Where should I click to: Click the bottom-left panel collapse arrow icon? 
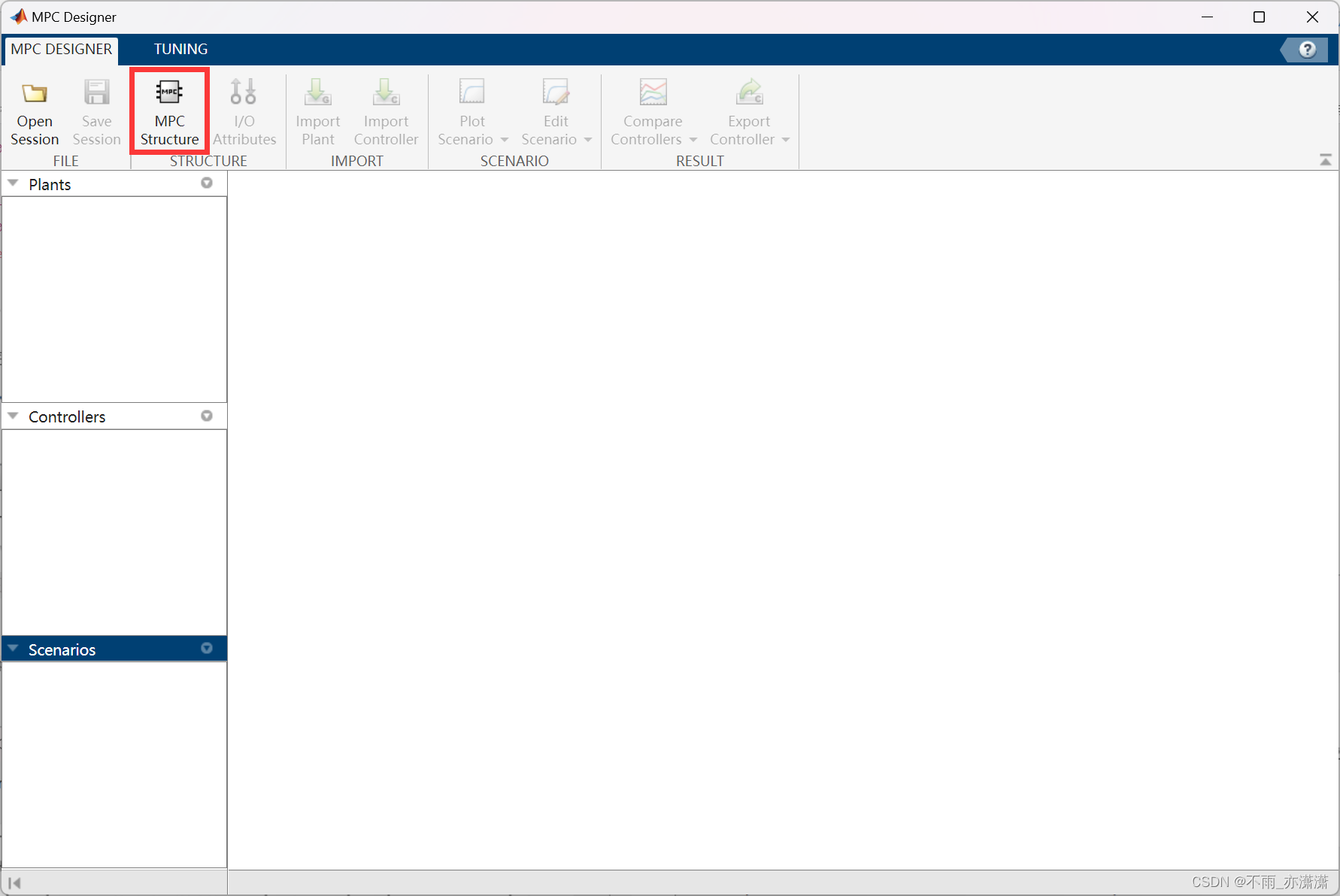point(14,883)
